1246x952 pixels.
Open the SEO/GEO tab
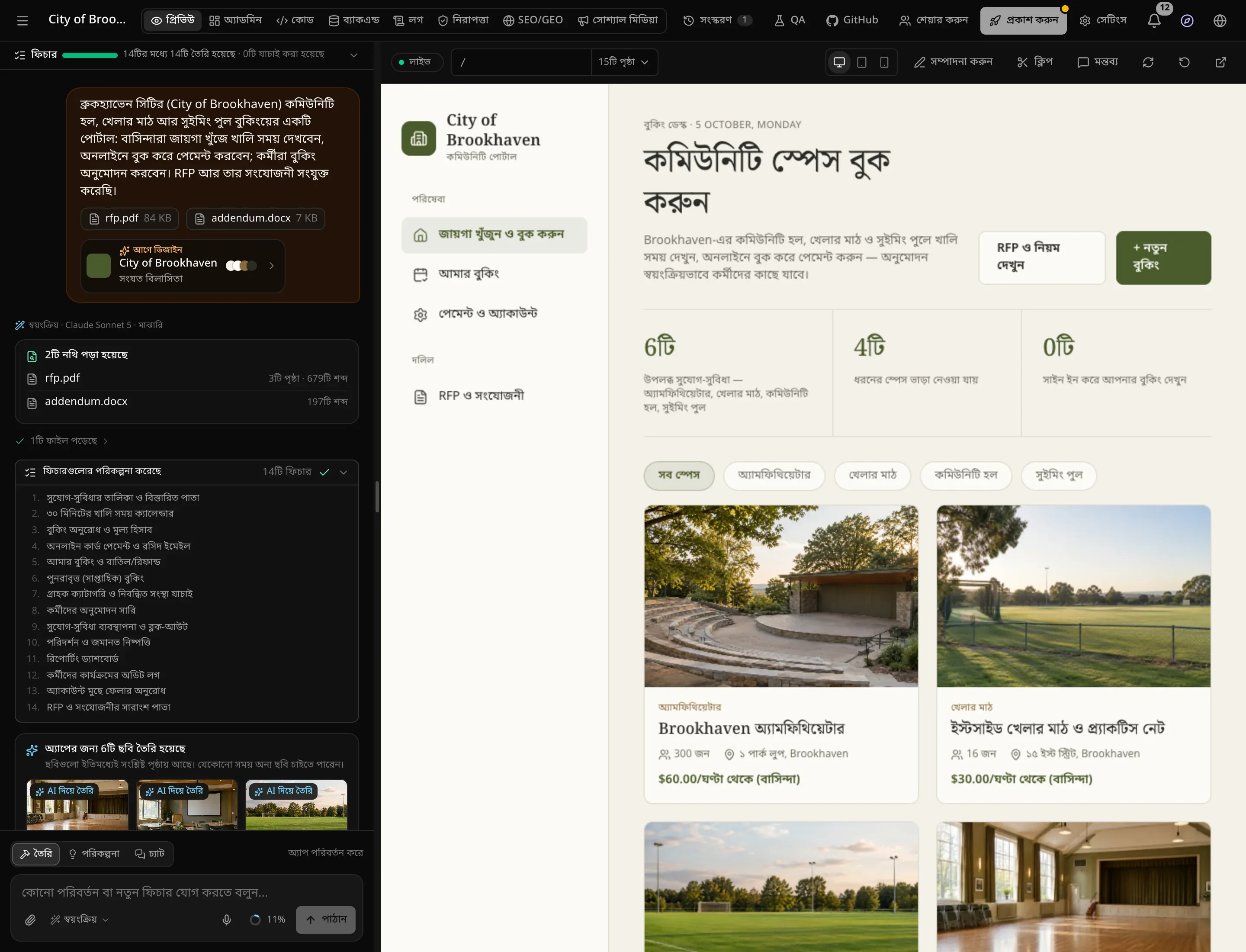point(533,20)
